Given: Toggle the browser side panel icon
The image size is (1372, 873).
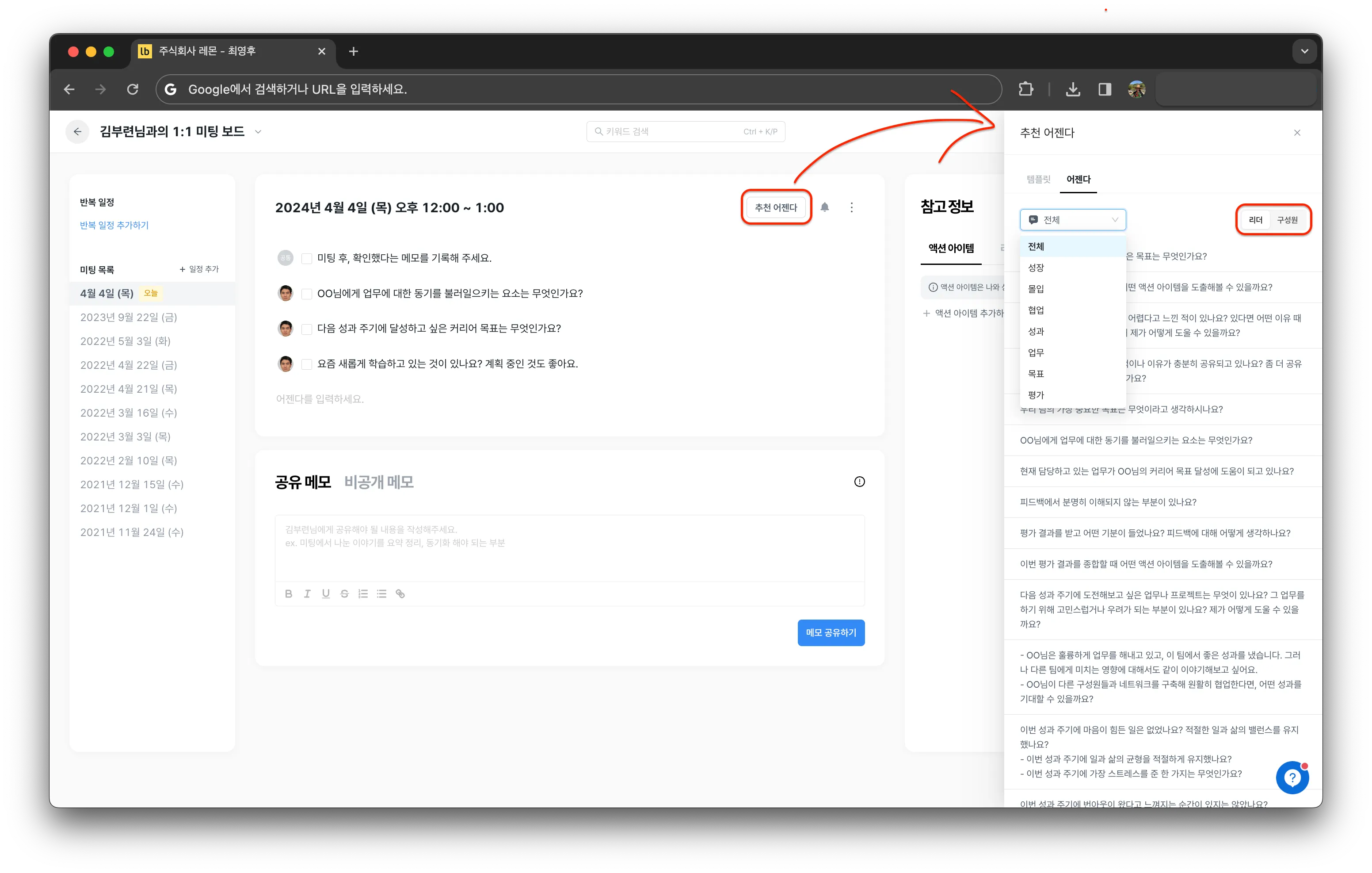Looking at the screenshot, I should pos(1105,89).
